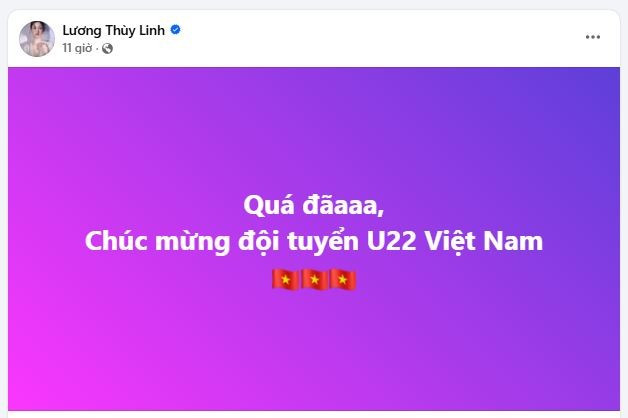This screenshot has height=418, width=628.
Task: Click the word "Chúc" in the post
Action: (116, 241)
